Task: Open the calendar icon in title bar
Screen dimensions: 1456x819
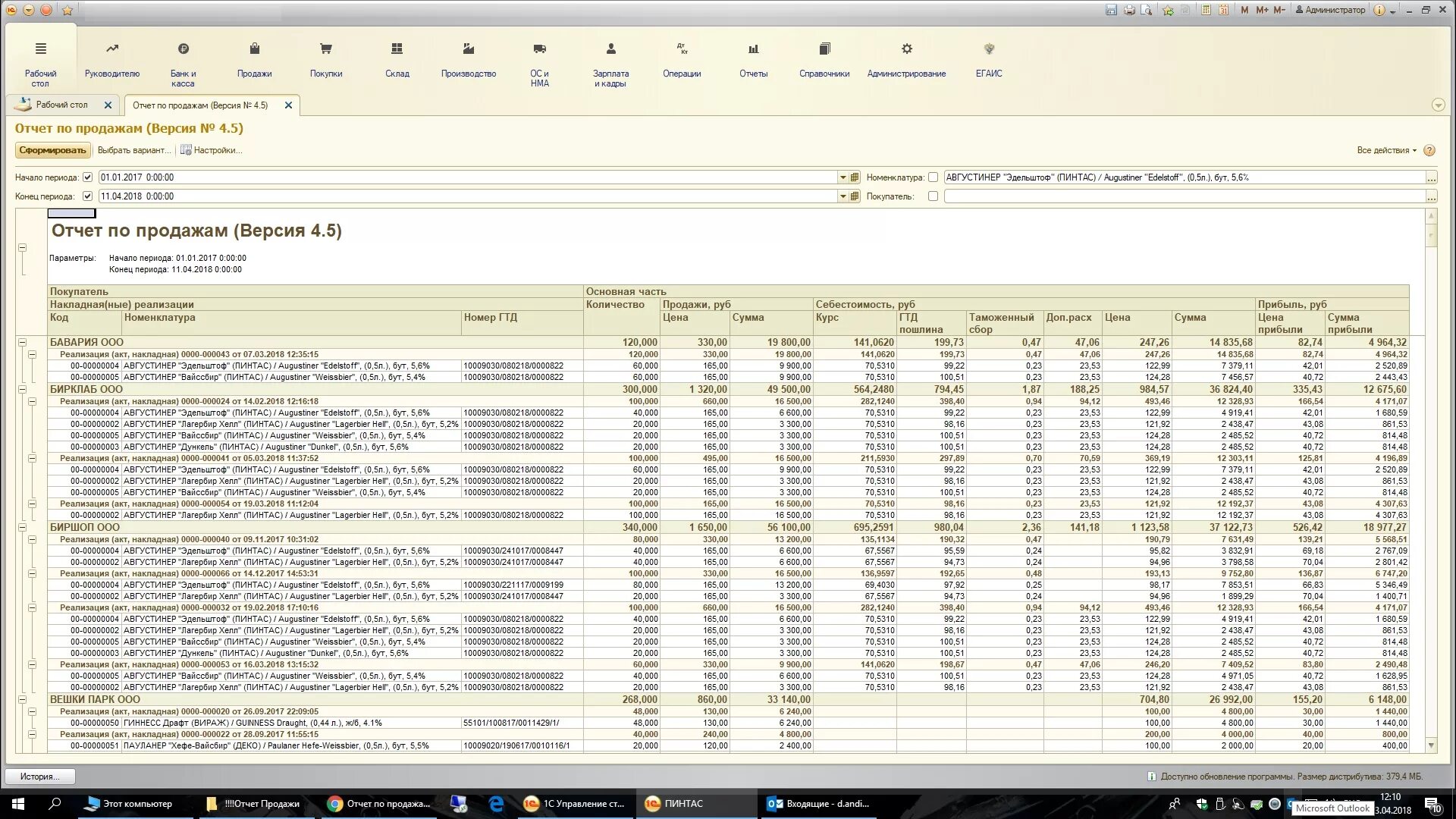Action: tap(1223, 10)
